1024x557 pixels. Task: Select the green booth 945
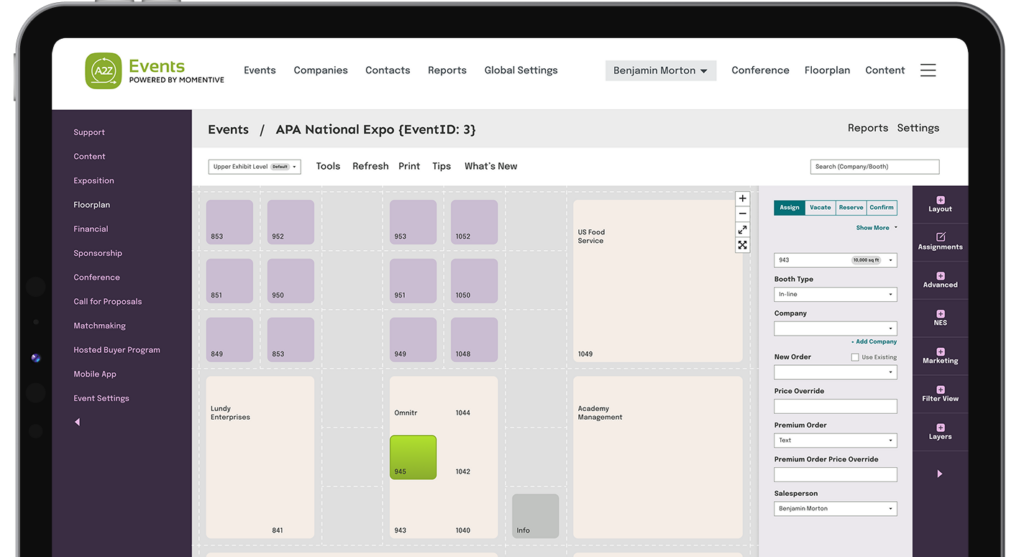[x=413, y=457]
